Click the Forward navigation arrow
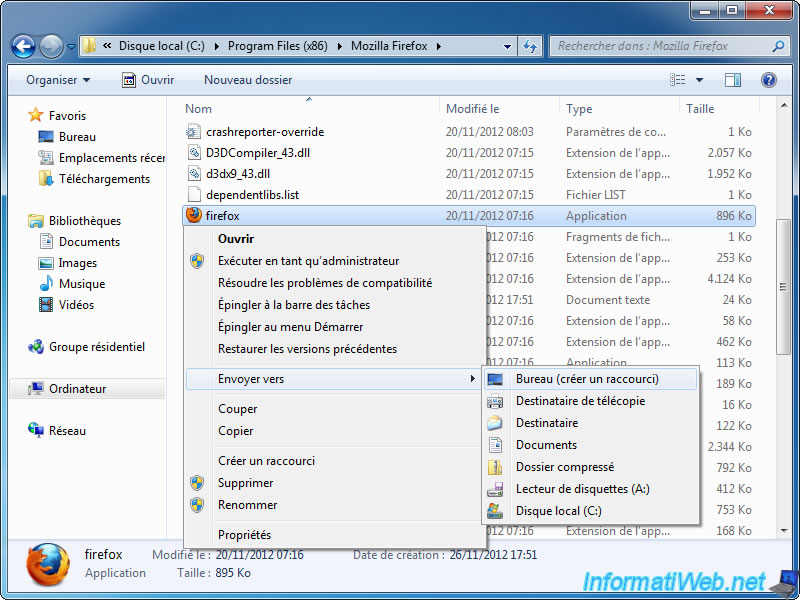The height and width of the screenshot is (600, 800). [51, 46]
